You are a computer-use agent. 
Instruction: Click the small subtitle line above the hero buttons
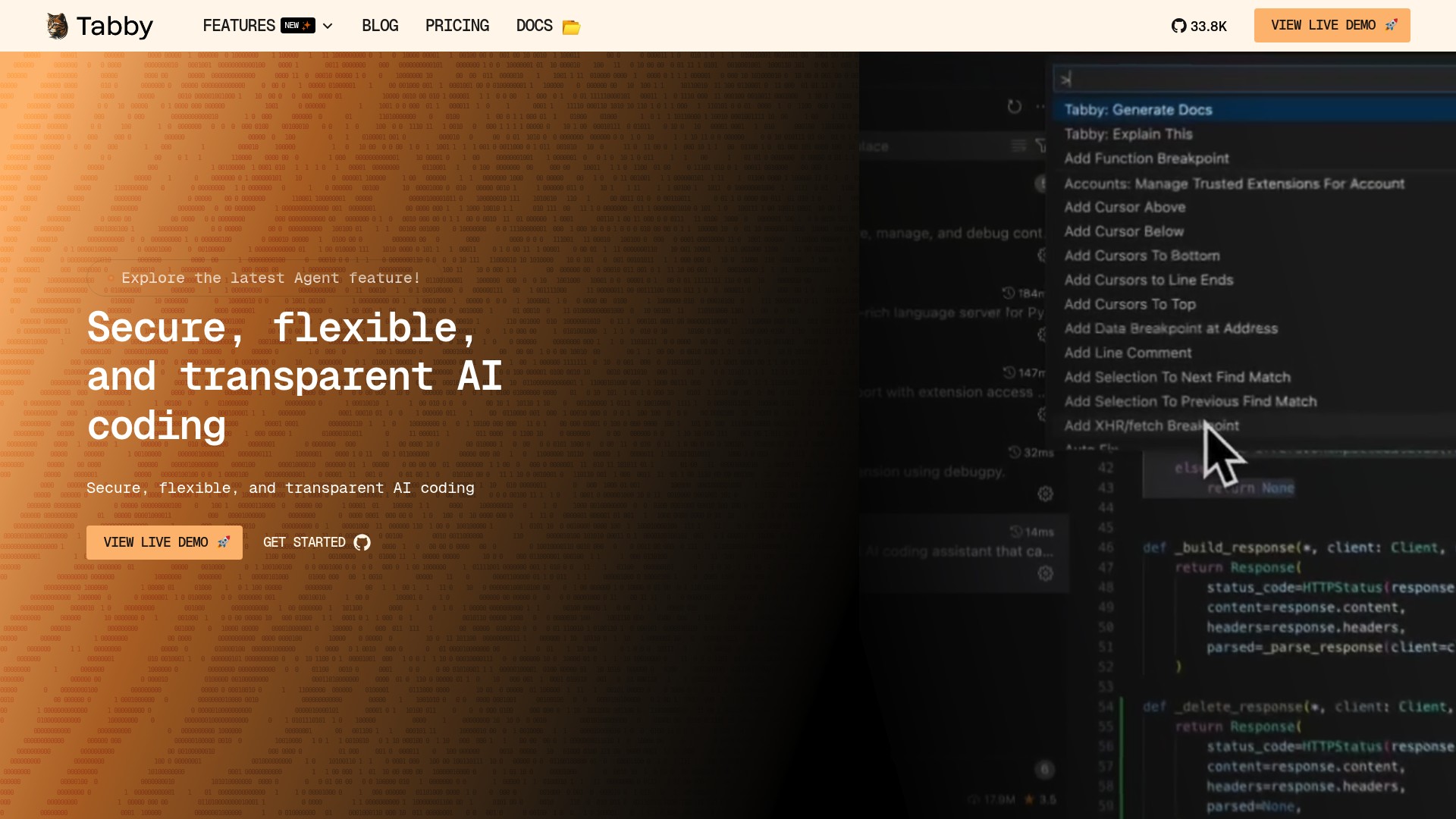coord(281,488)
